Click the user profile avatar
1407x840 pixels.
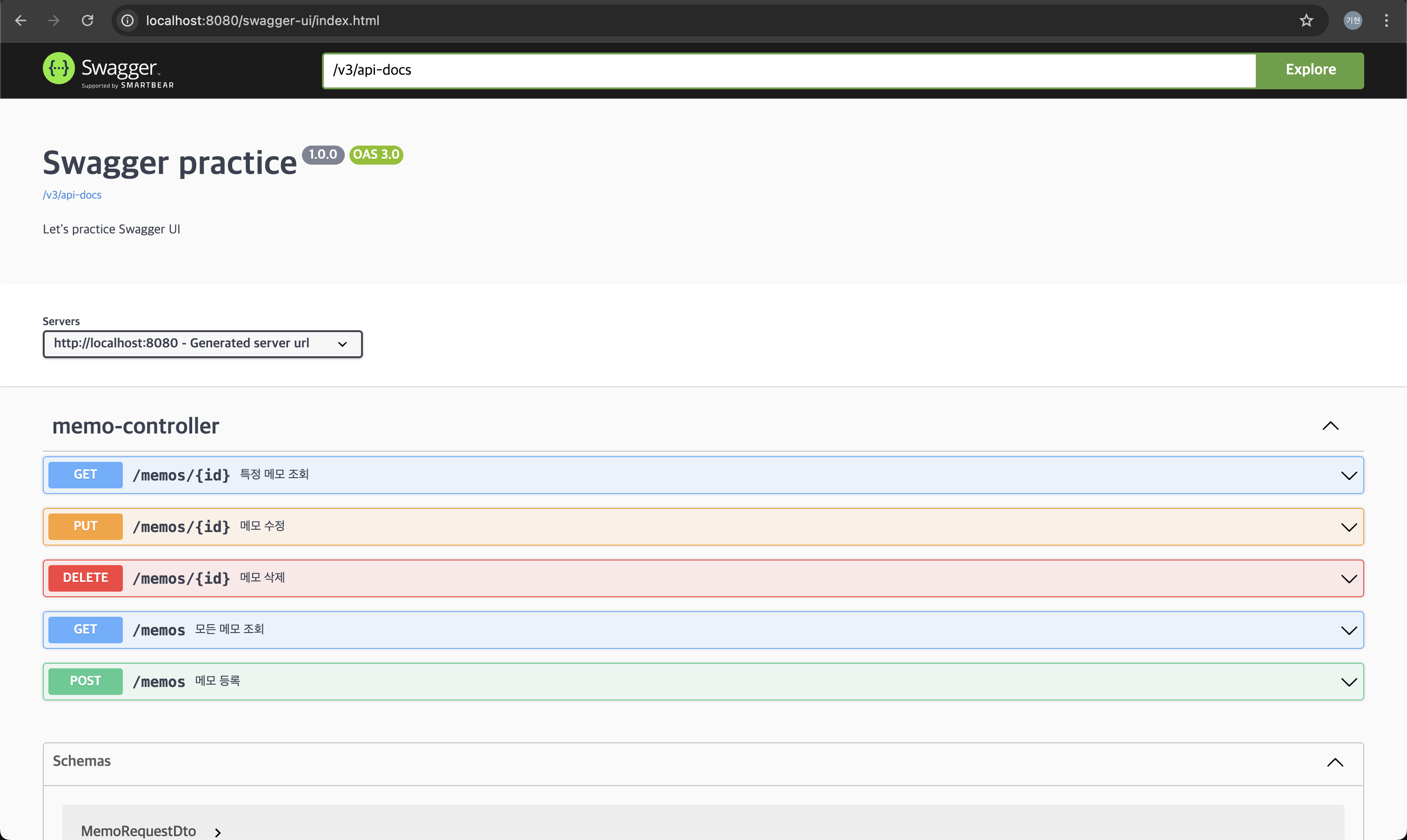(1352, 21)
